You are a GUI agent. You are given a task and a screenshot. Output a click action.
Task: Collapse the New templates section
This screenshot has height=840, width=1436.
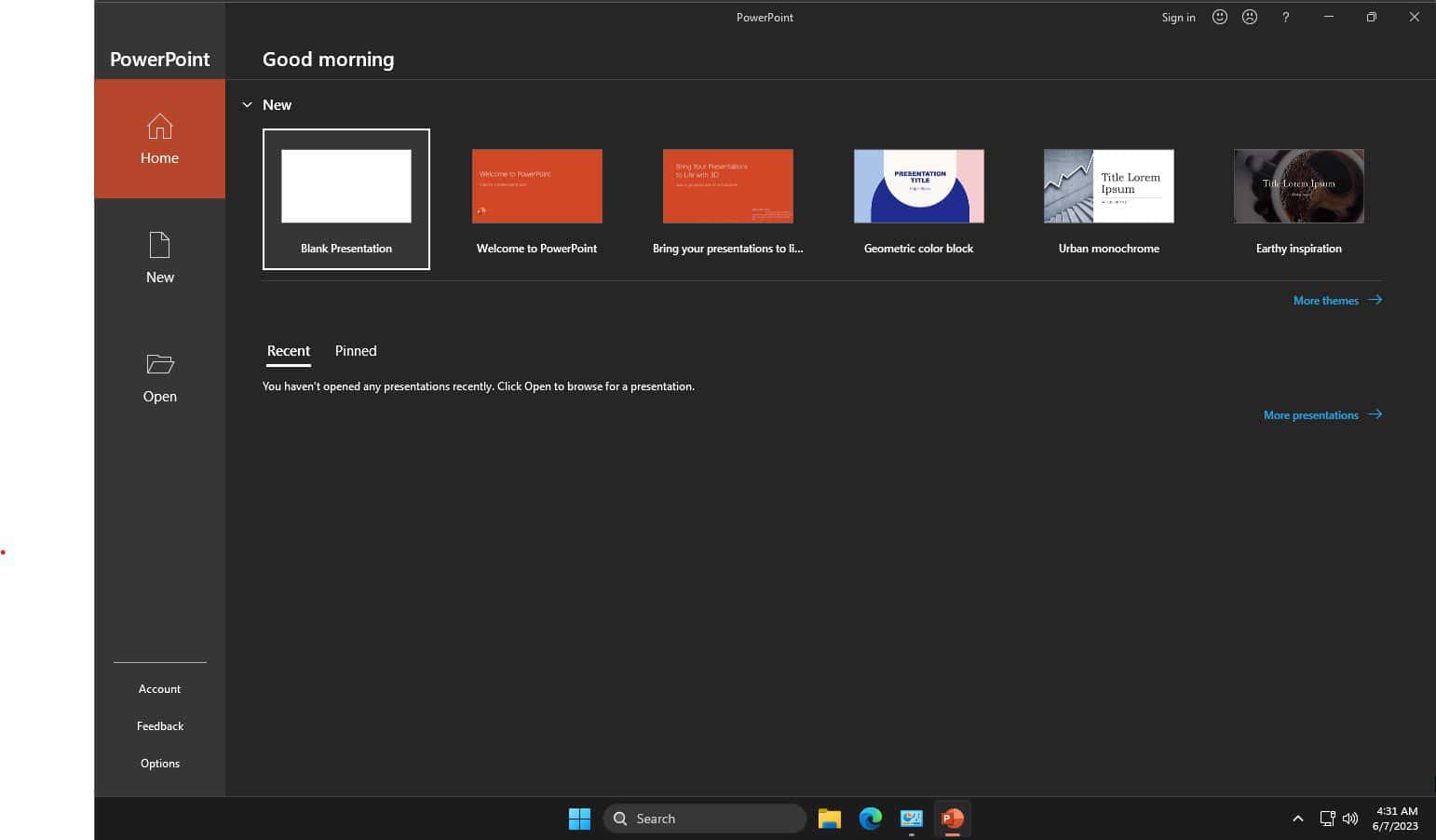247,105
